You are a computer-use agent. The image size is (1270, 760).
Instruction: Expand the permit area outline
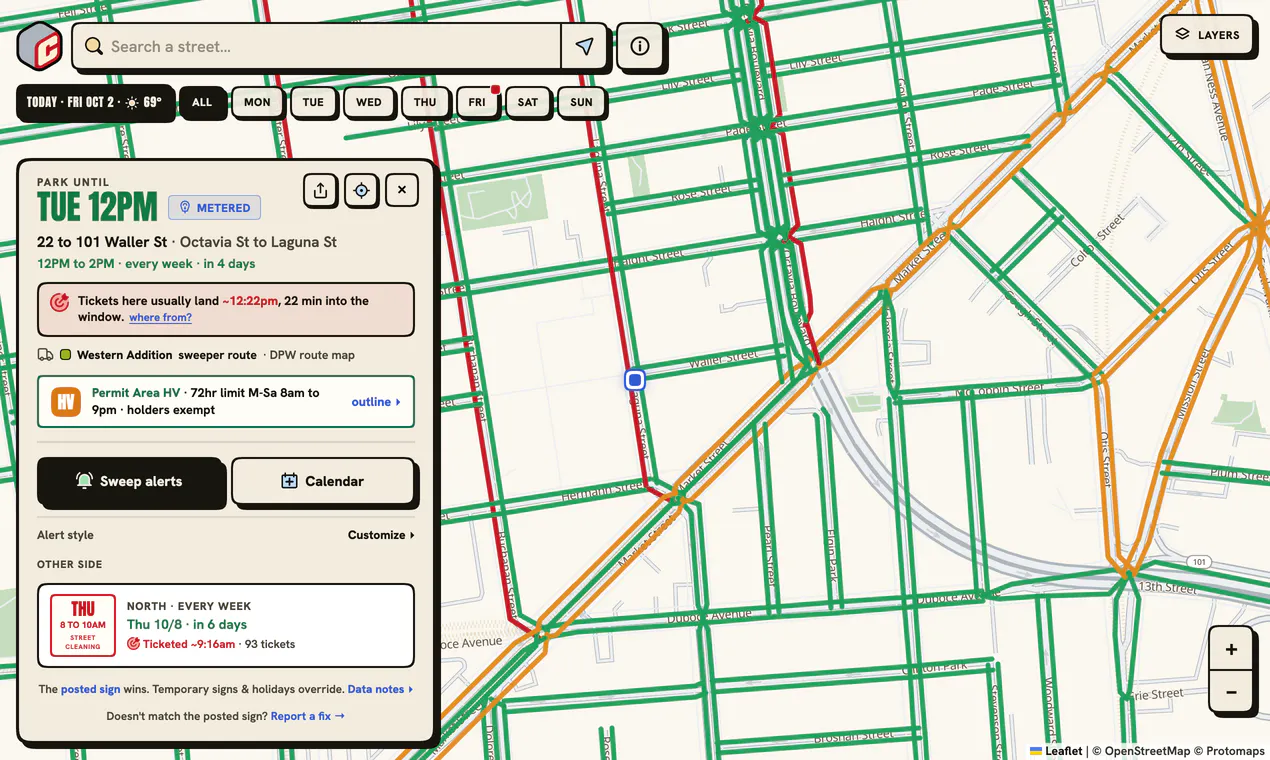[376, 402]
